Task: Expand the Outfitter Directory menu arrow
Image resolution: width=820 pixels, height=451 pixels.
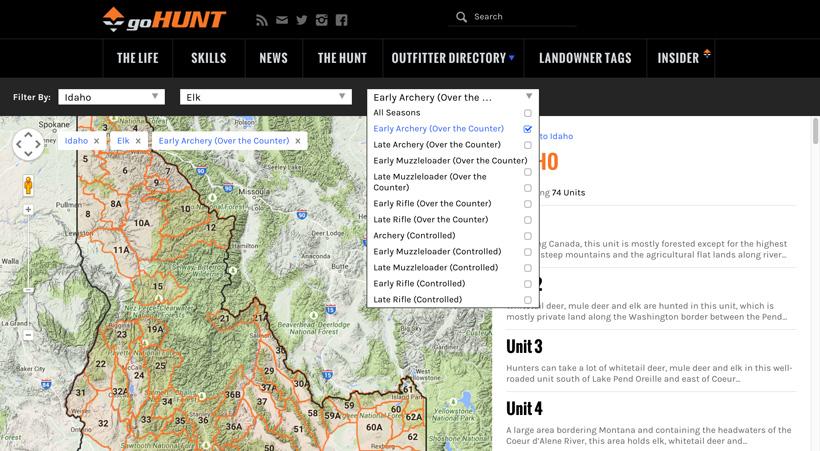Action: point(511,58)
